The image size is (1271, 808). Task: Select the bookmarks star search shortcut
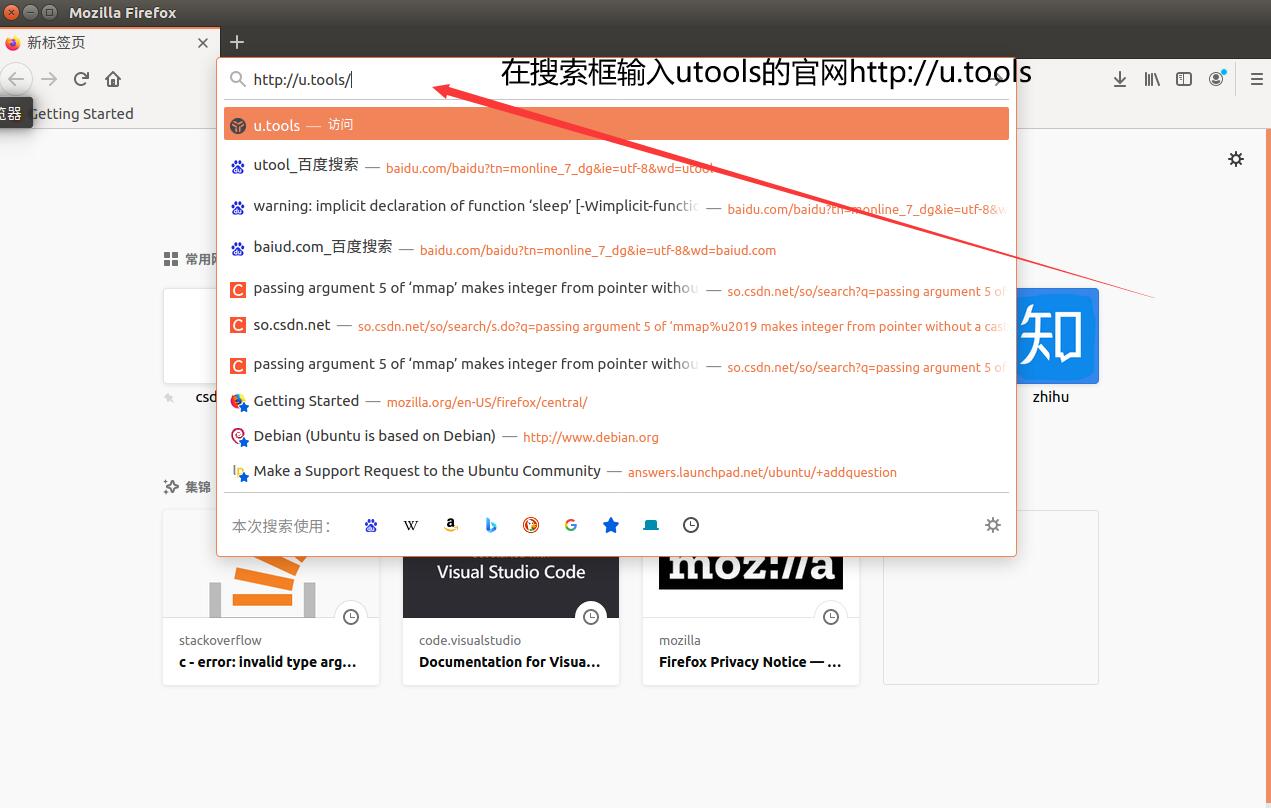pos(611,524)
